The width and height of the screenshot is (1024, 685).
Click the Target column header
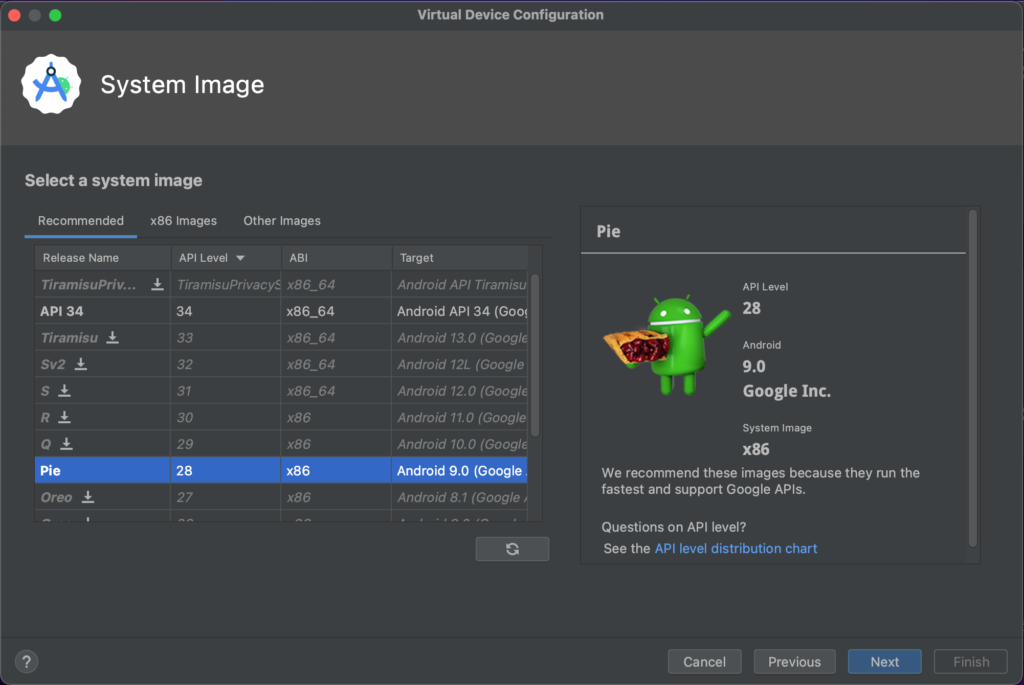click(460, 258)
